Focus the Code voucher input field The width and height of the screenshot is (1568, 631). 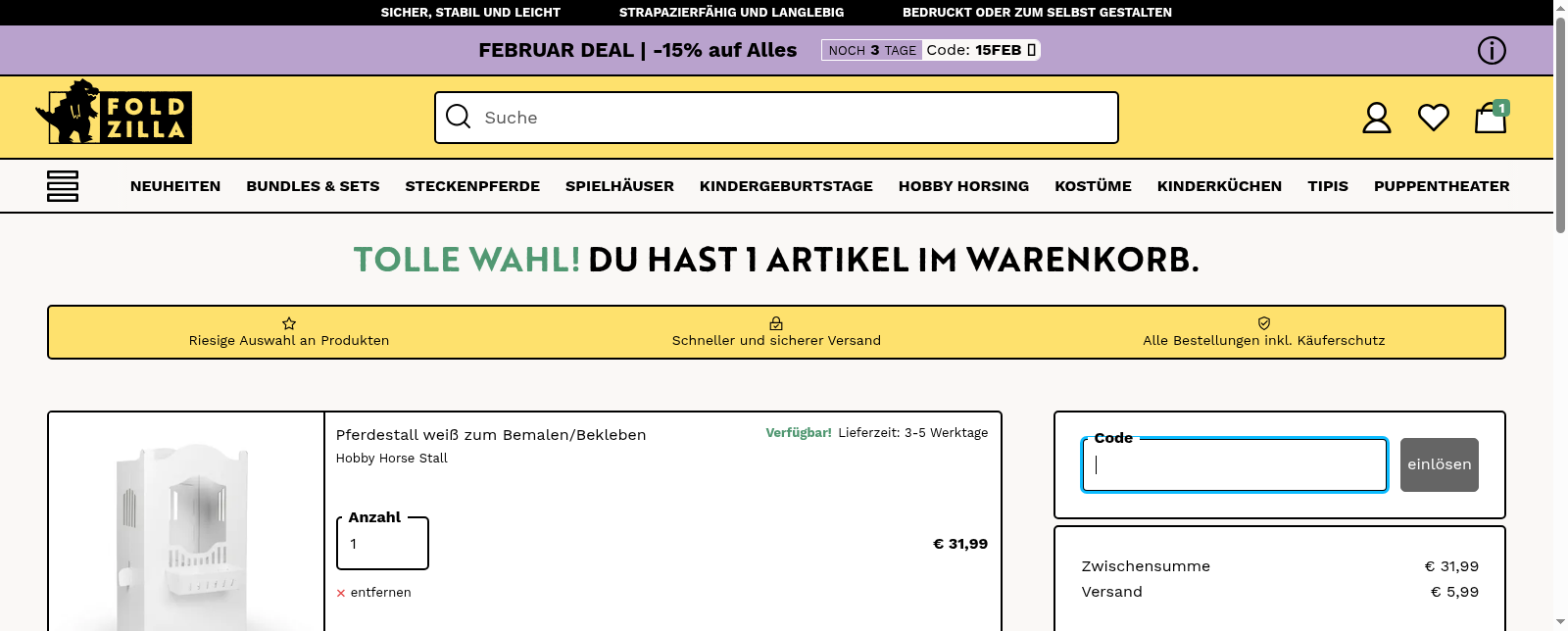tap(1235, 464)
